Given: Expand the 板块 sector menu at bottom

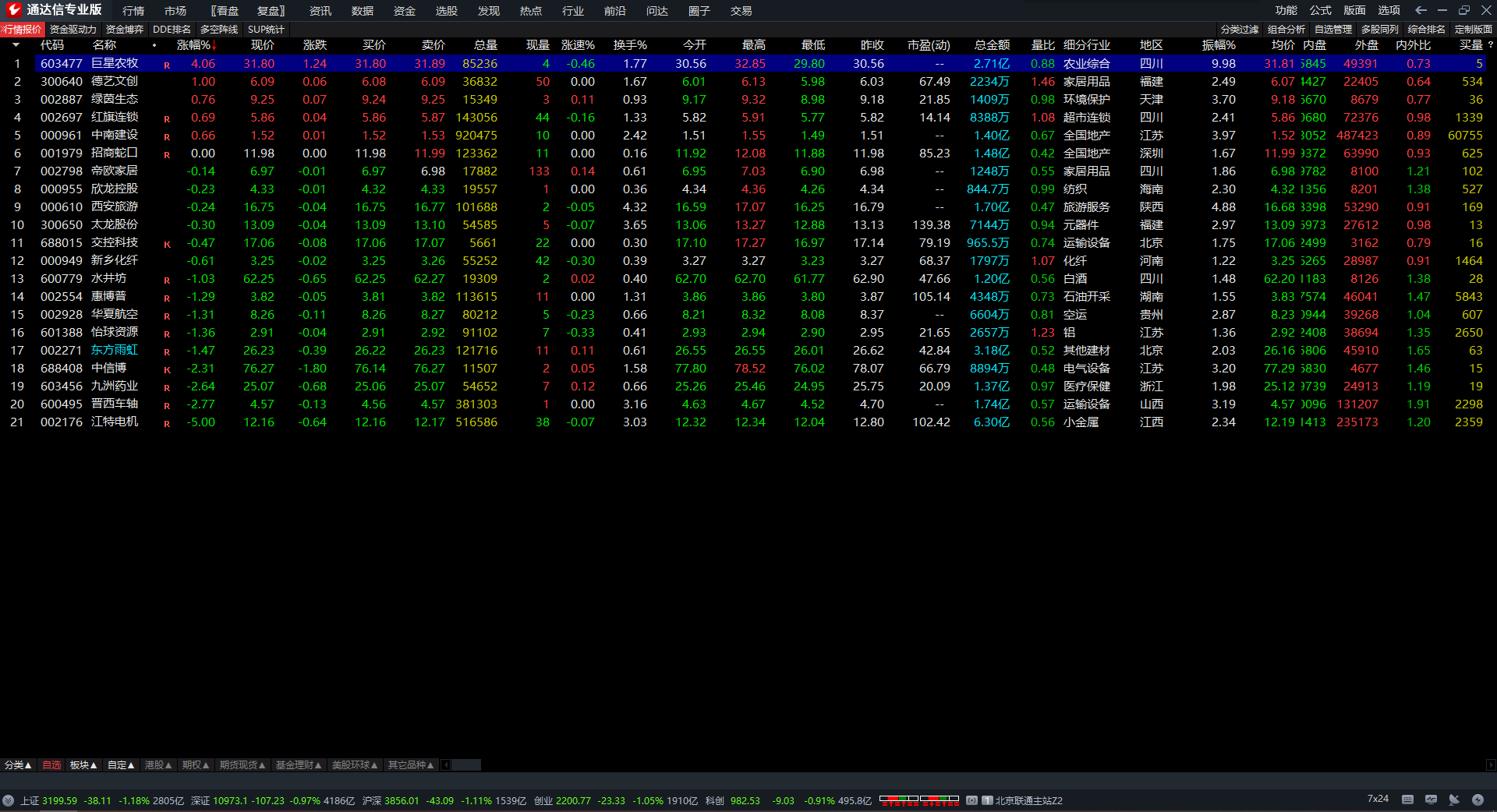Looking at the screenshot, I should coord(83,765).
